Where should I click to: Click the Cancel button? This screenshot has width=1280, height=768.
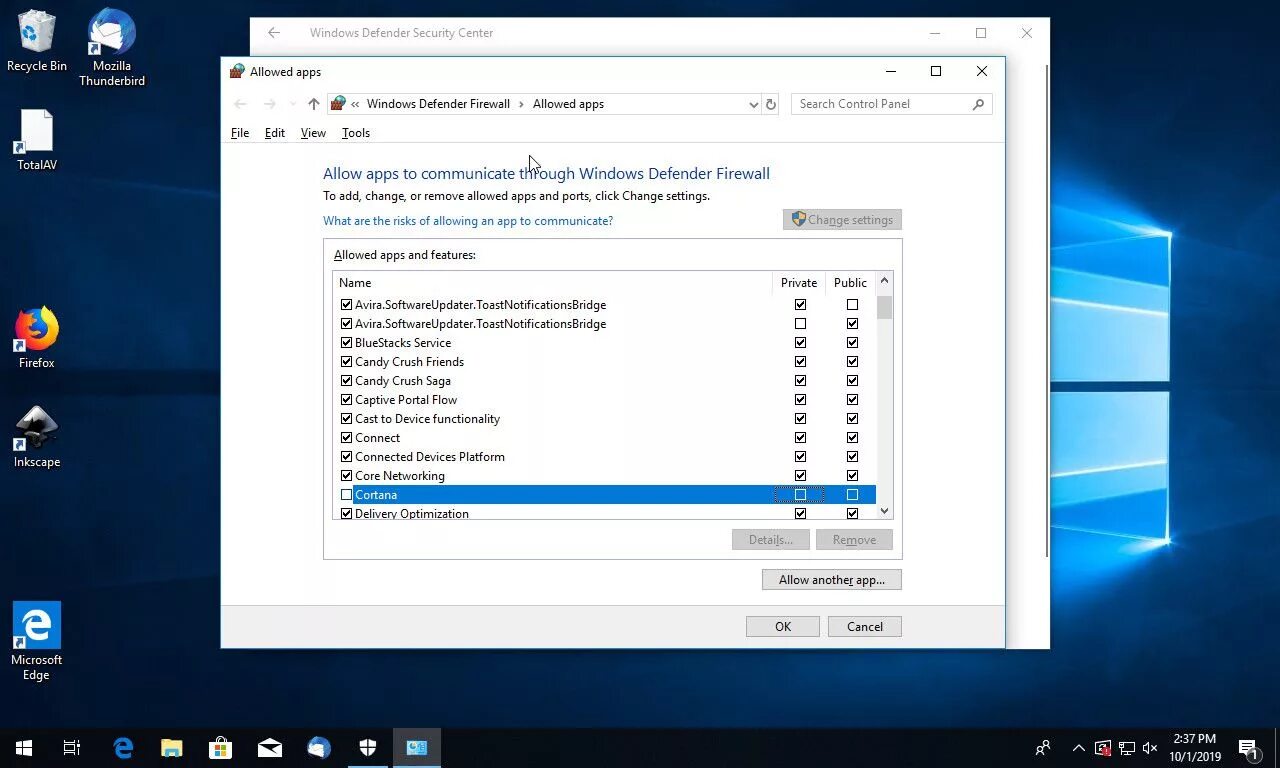click(865, 627)
